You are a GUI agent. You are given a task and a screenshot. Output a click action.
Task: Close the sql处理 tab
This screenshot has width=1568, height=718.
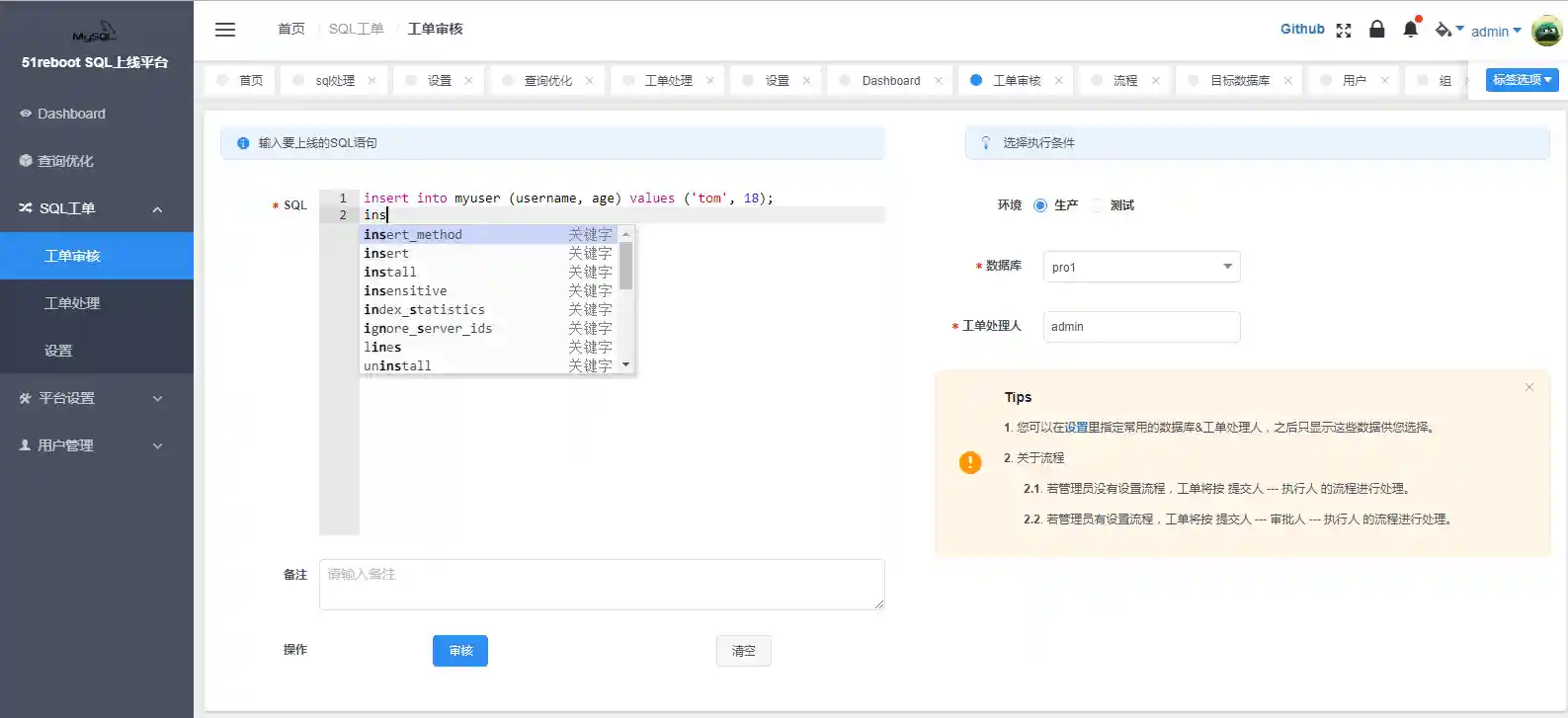[372, 81]
